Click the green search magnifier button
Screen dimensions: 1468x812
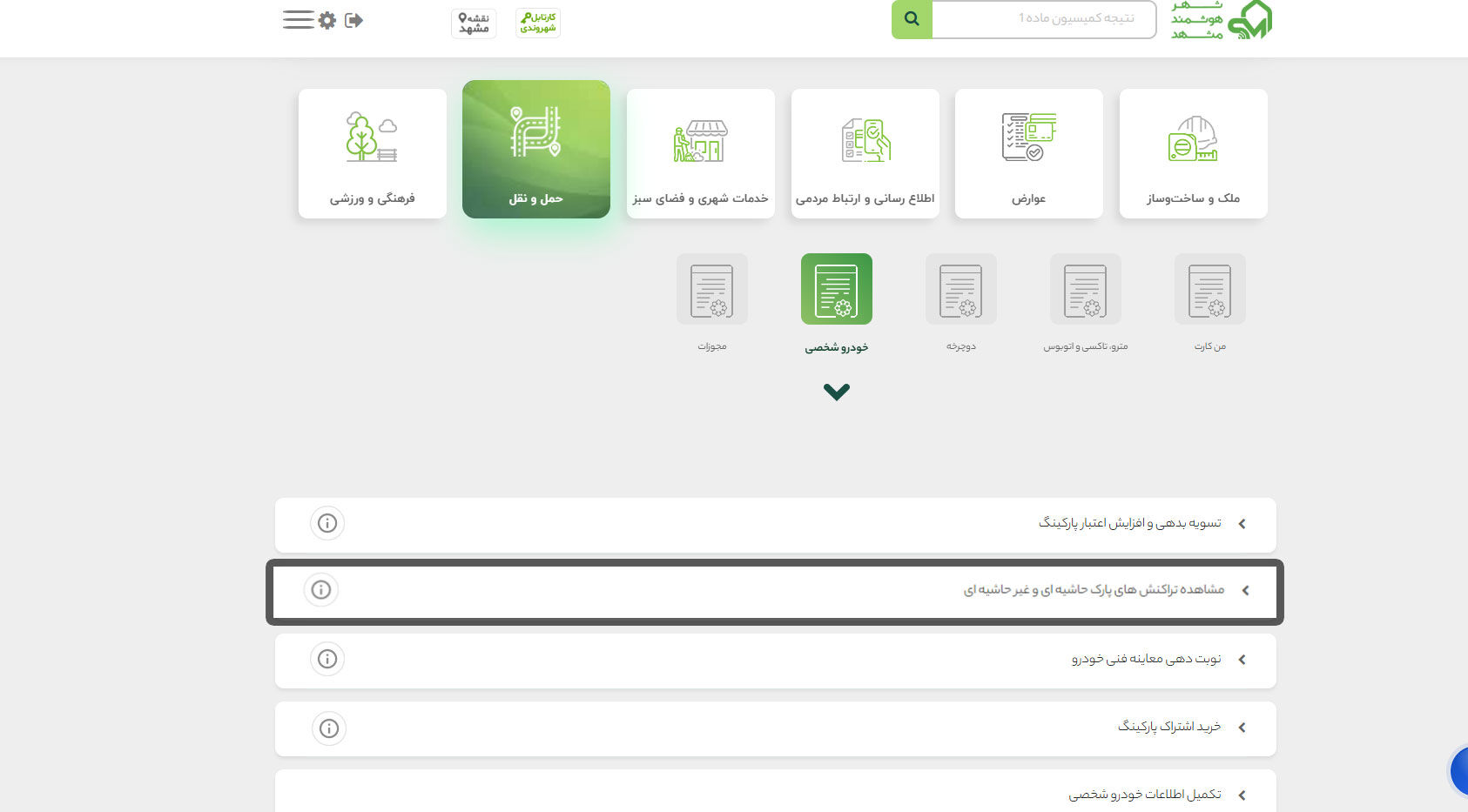point(912,19)
